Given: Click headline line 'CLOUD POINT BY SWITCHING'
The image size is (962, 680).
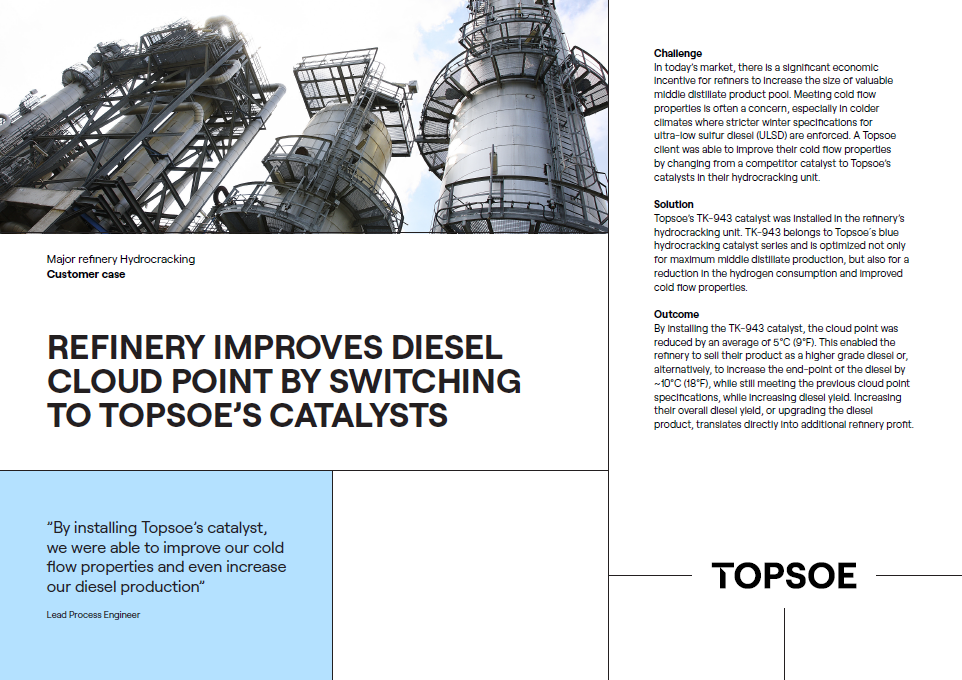Looking at the screenshot, I should (x=284, y=381).
